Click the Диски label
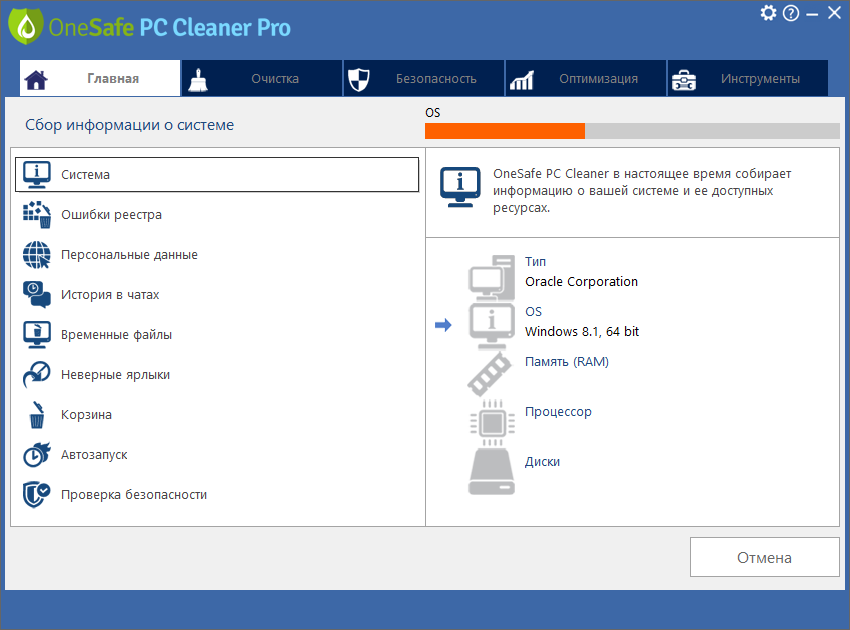 (542, 462)
